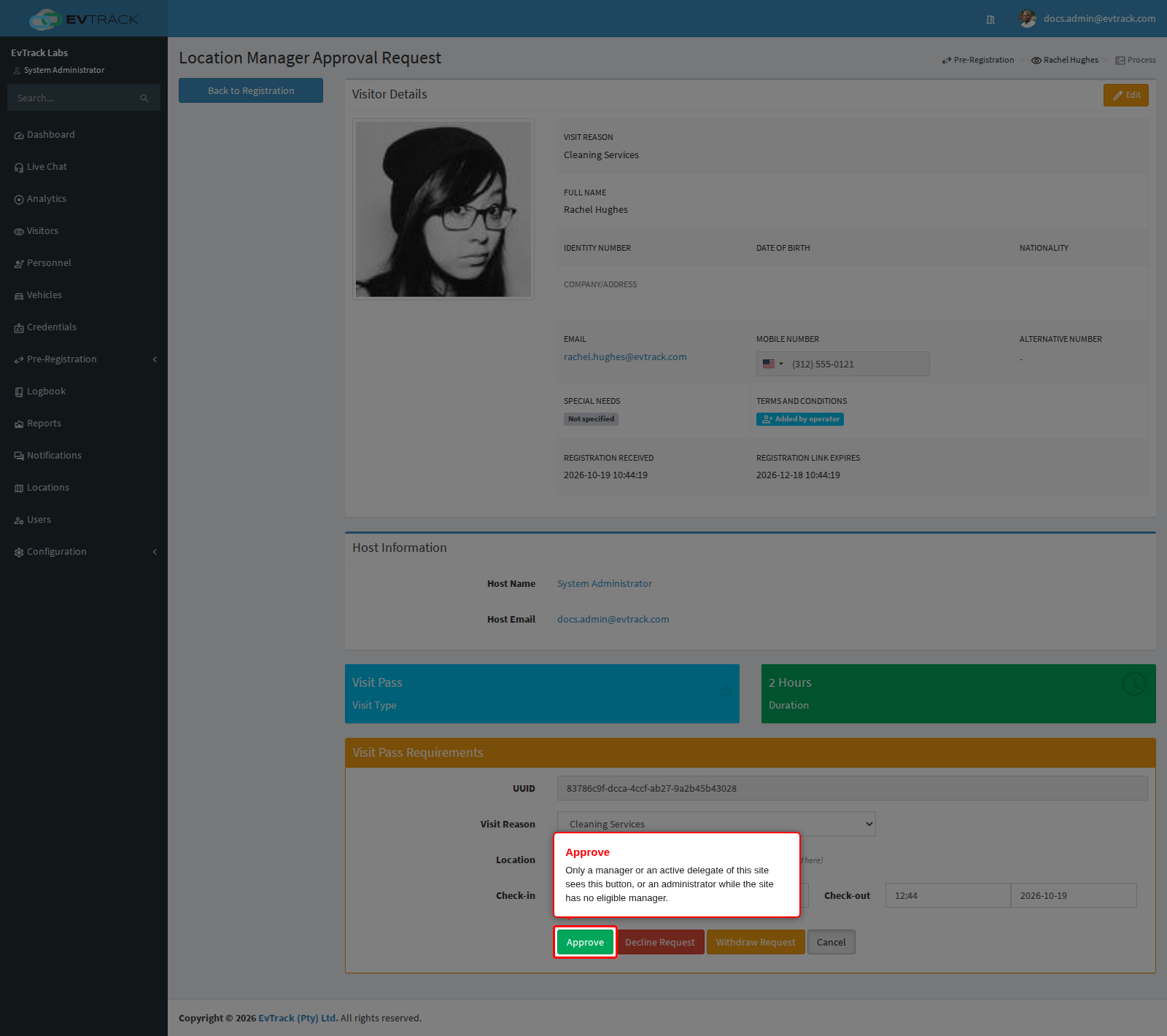Screen dimensions: 1167x1036
Task: Expand the Configuration sidebar menu
Action: pos(84,552)
